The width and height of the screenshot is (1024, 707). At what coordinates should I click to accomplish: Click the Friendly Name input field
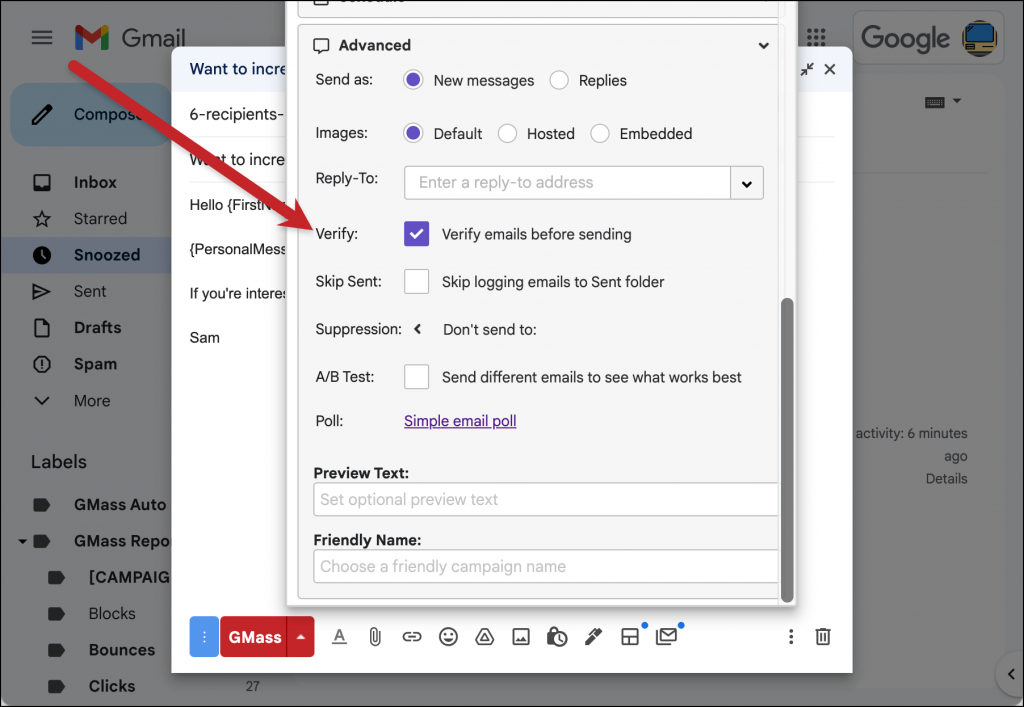pyautogui.click(x=546, y=566)
